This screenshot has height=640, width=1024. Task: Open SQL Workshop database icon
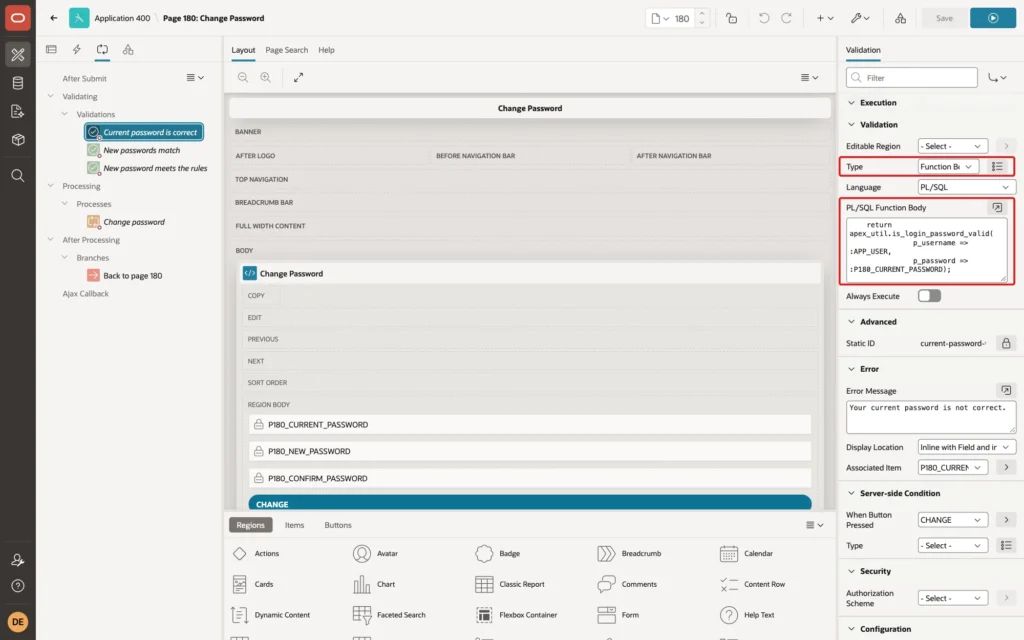(18, 83)
